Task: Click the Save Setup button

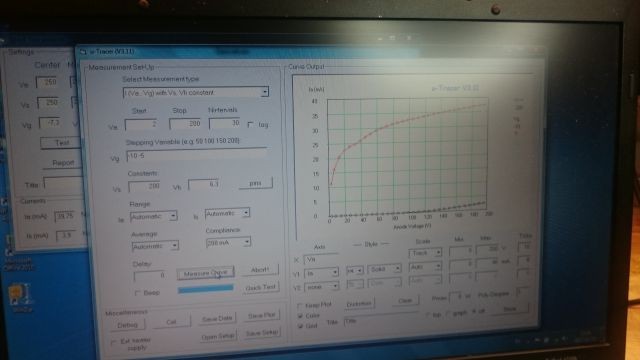Action: [262, 333]
